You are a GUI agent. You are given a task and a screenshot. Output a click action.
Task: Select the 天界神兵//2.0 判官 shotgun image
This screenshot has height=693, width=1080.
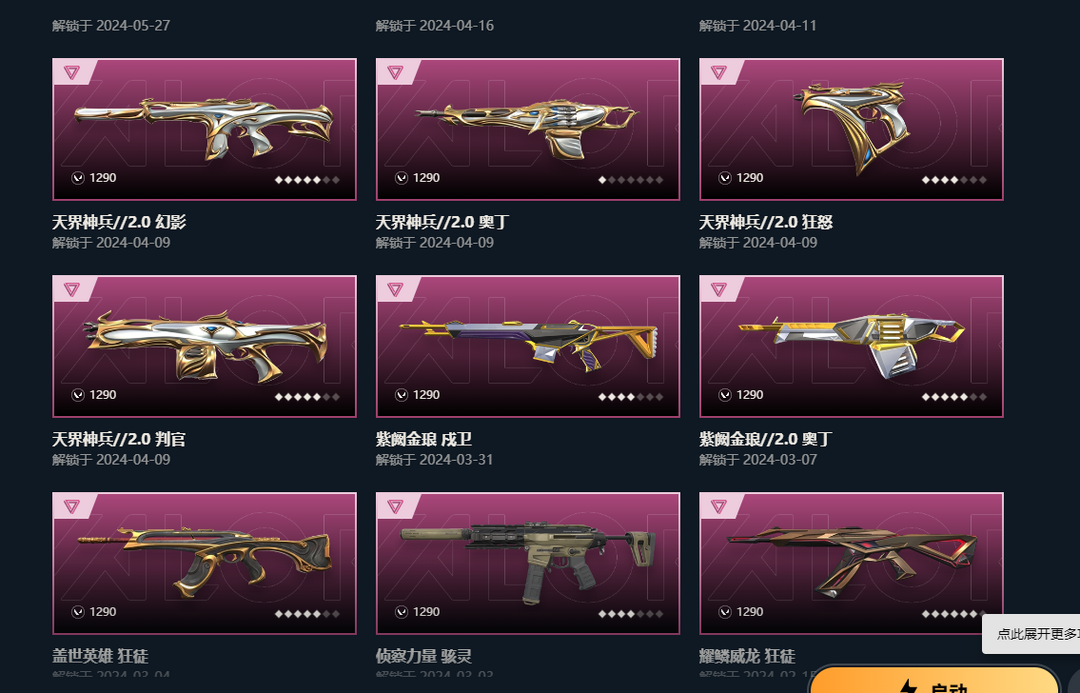205,346
